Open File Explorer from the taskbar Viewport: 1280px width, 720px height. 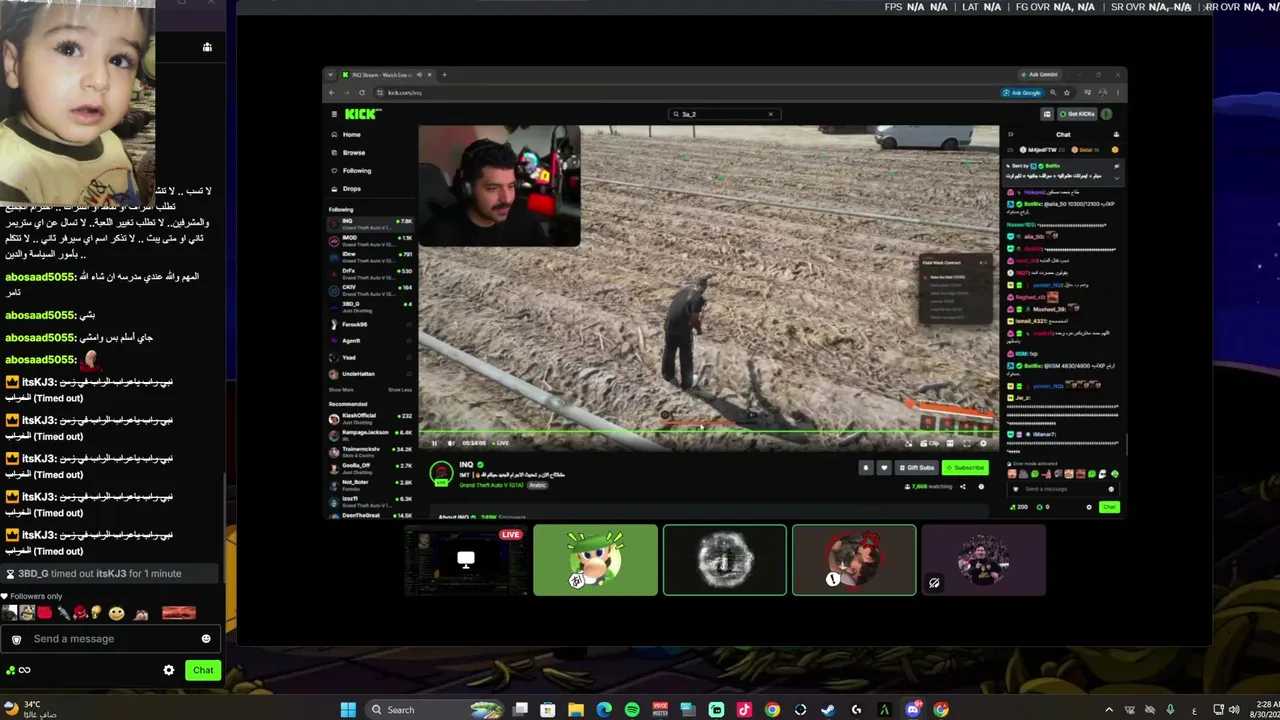coord(576,709)
